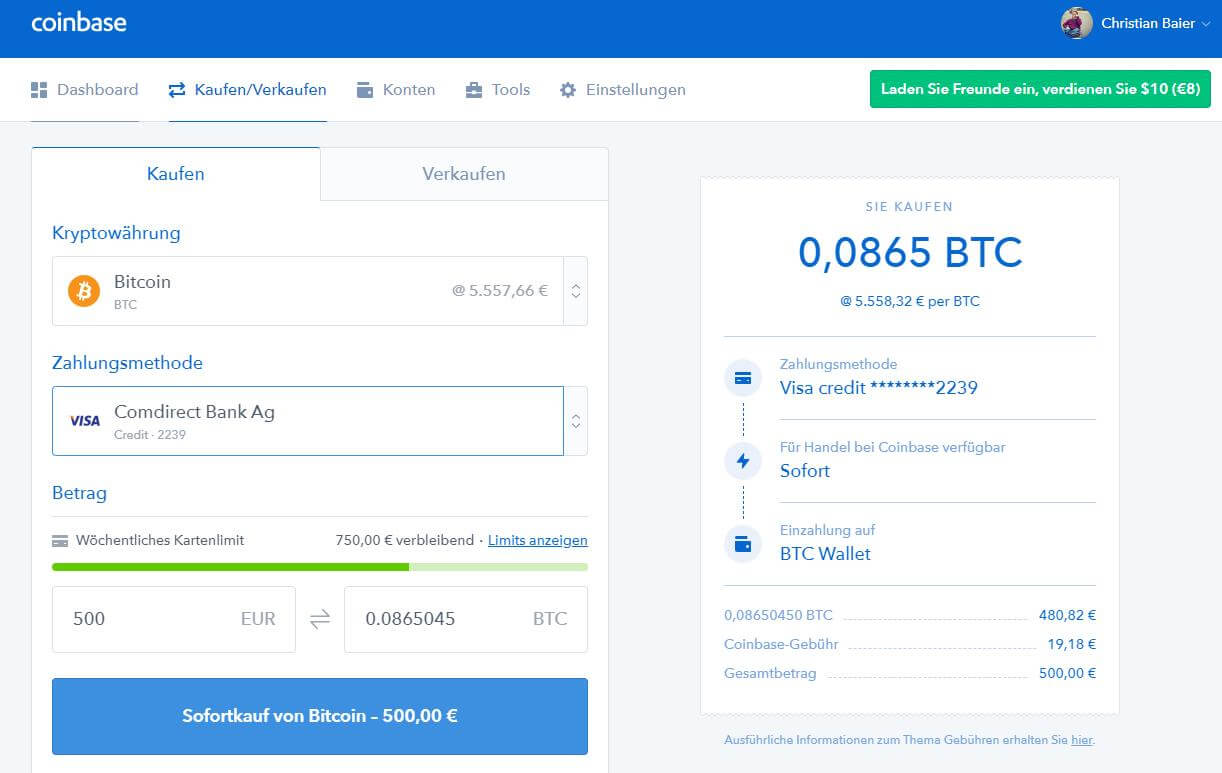Viewport: 1222px width, 773px height.
Task: Focus the EUR amount field with 500
Action: 174,619
